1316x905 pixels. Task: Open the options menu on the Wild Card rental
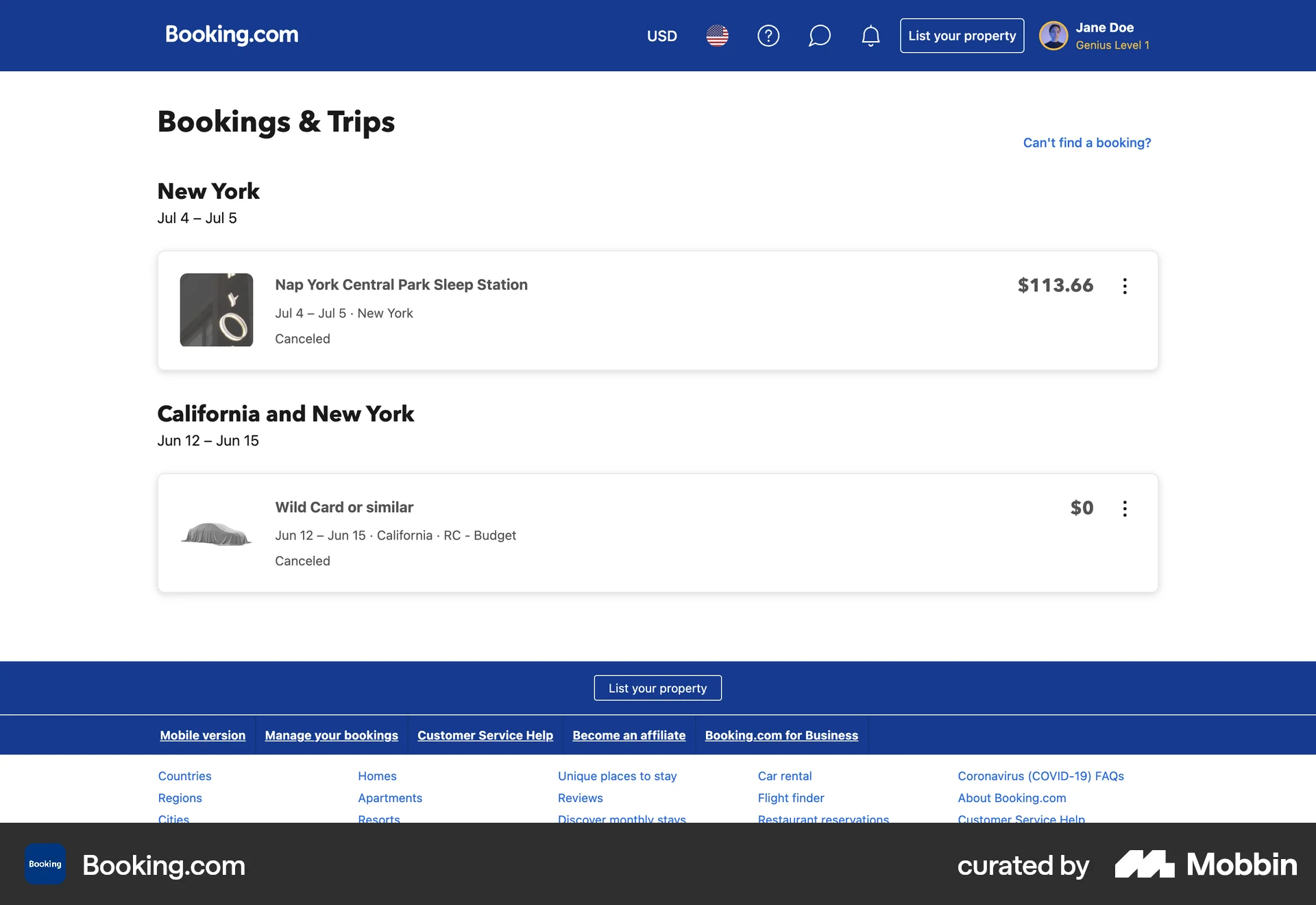(x=1125, y=509)
